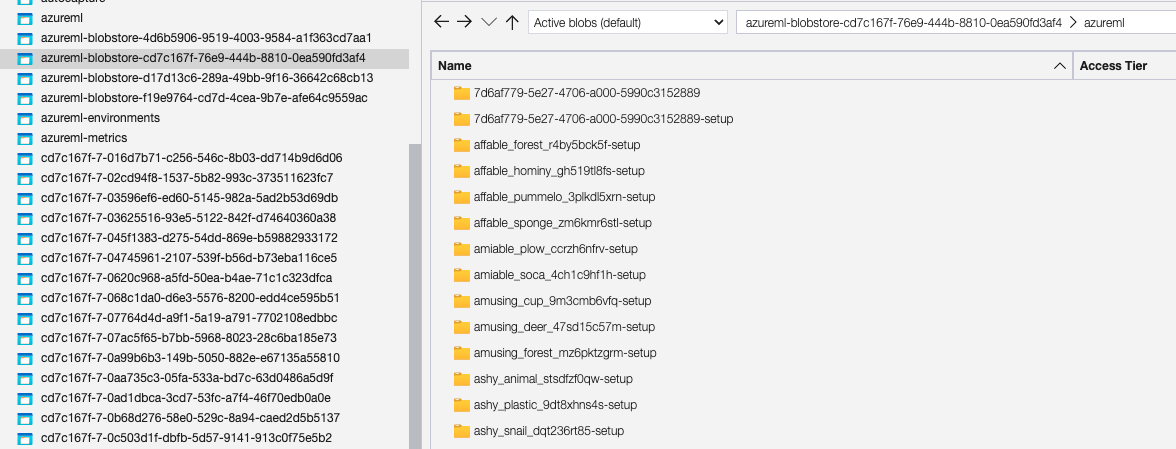Select ashy_animal_stsdfzf0qw-setup folder icon
The image size is (1176, 449).
pyautogui.click(x=461, y=379)
